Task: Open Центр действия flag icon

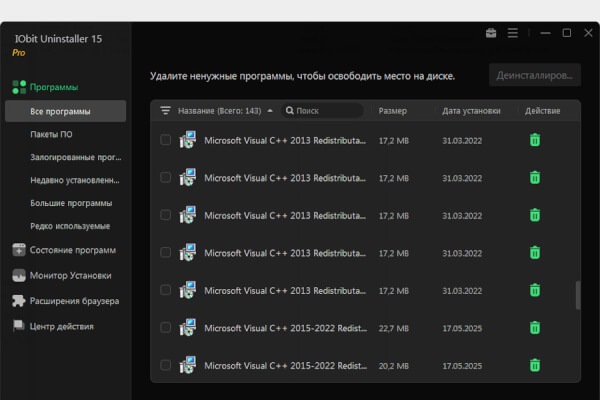Action: tap(18, 326)
